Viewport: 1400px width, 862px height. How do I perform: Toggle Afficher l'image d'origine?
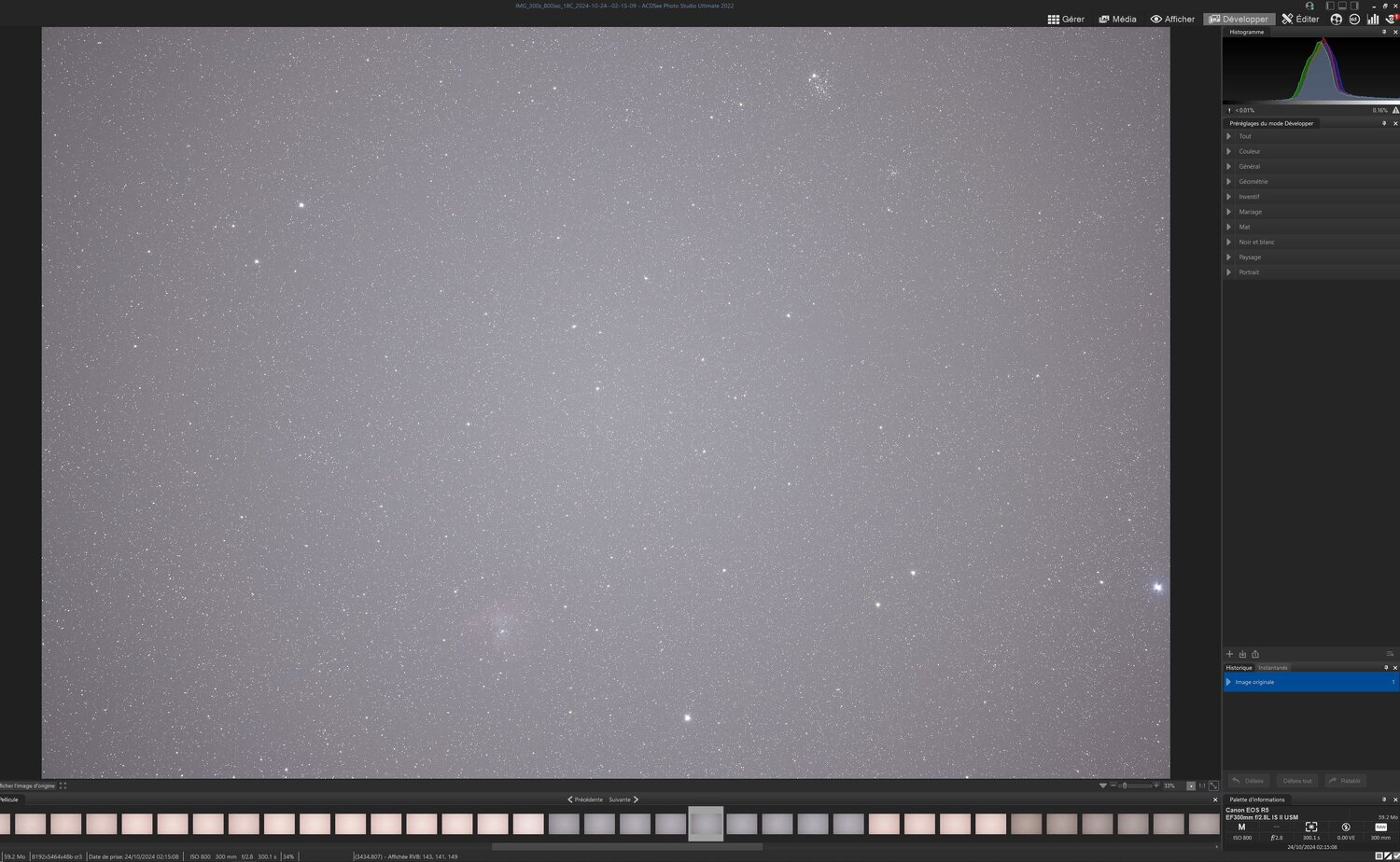[27, 786]
